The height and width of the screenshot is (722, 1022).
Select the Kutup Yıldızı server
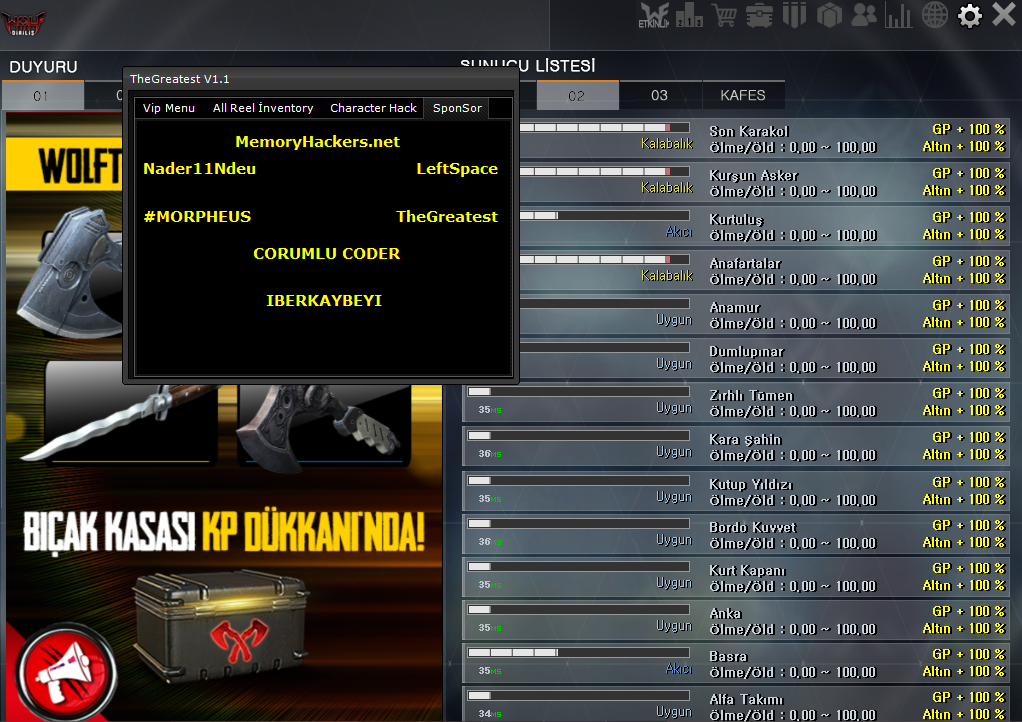(736, 491)
